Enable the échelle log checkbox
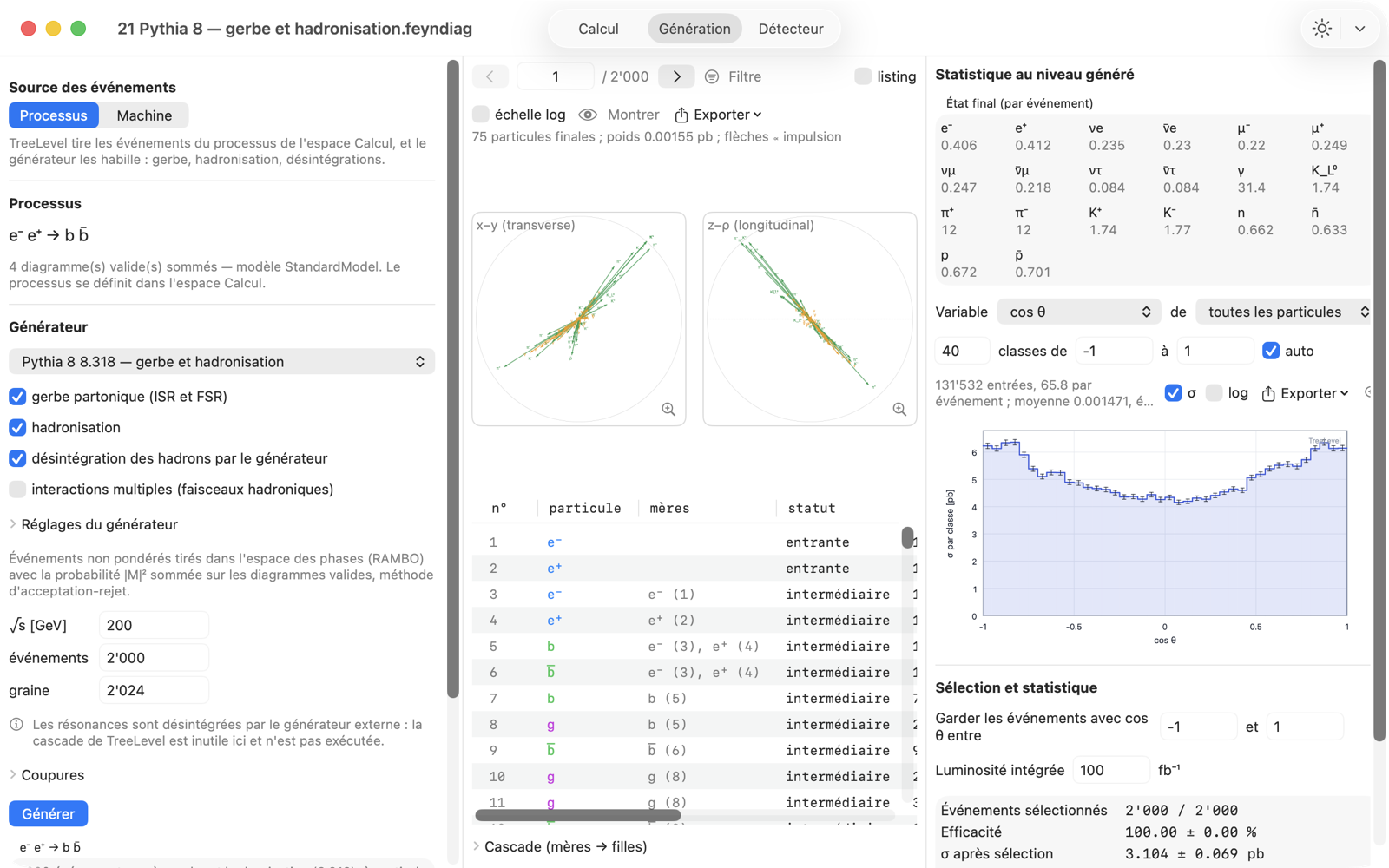Screen dimensions: 1389x868 coord(481,115)
